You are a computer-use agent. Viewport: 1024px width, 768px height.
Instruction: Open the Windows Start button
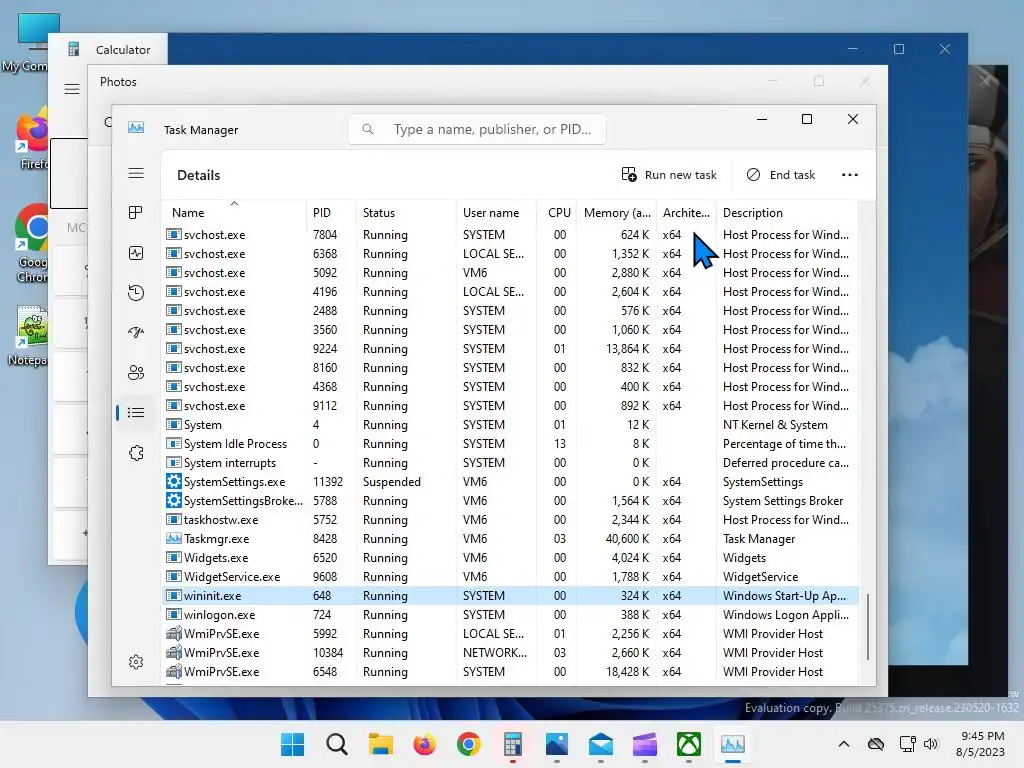[x=292, y=744]
